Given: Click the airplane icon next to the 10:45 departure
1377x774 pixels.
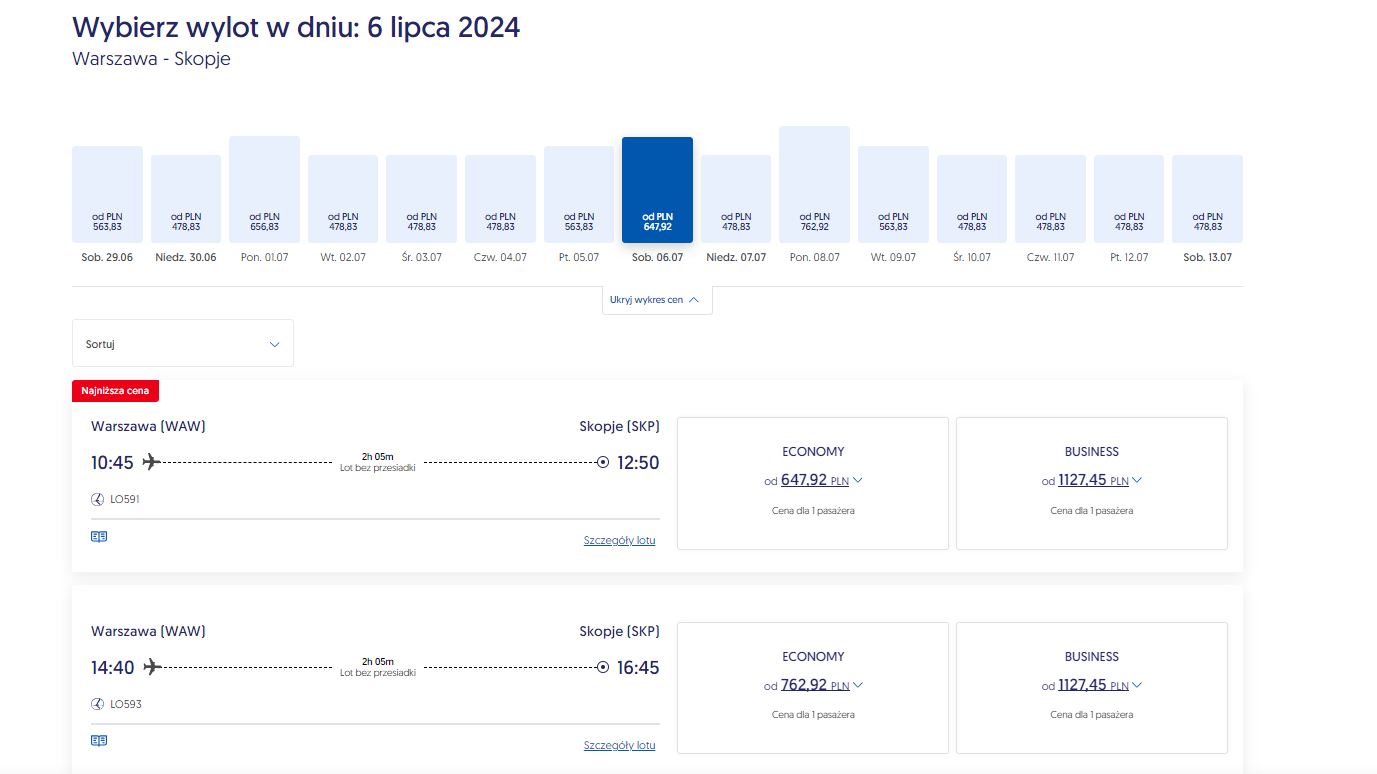Looking at the screenshot, I should pos(152,462).
